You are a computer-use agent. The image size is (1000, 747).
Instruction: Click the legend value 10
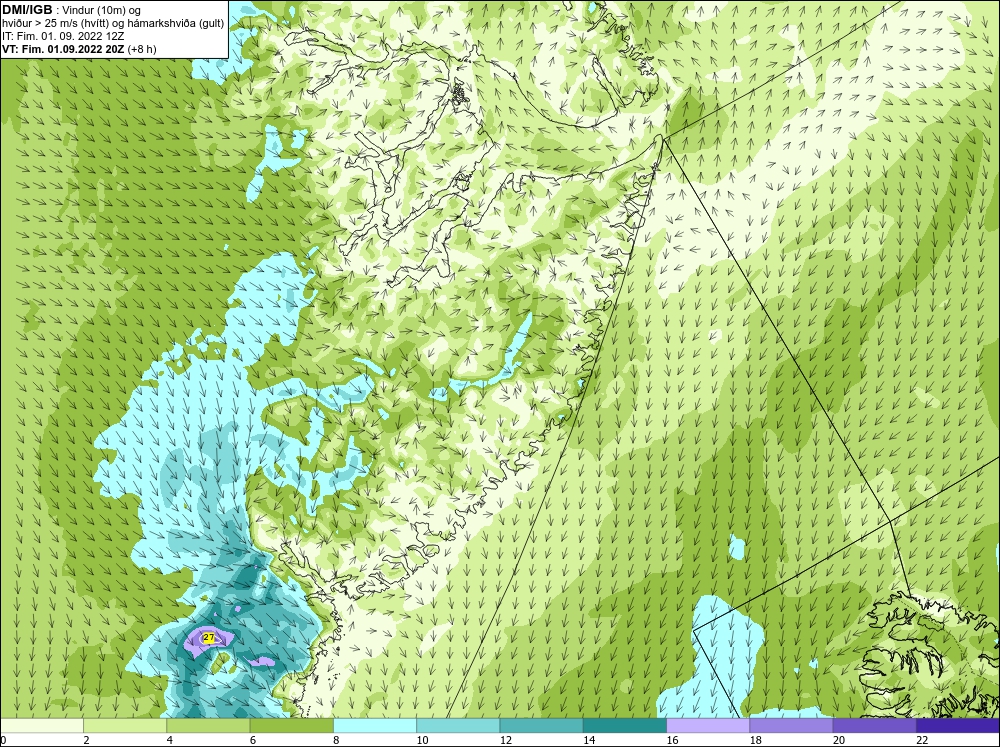coord(422,740)
